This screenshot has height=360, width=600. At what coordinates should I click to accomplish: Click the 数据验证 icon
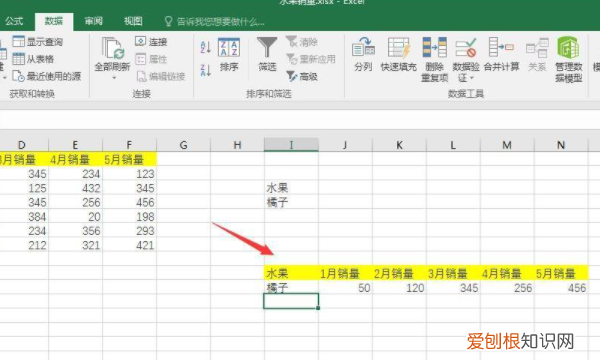tap(466, 47)
